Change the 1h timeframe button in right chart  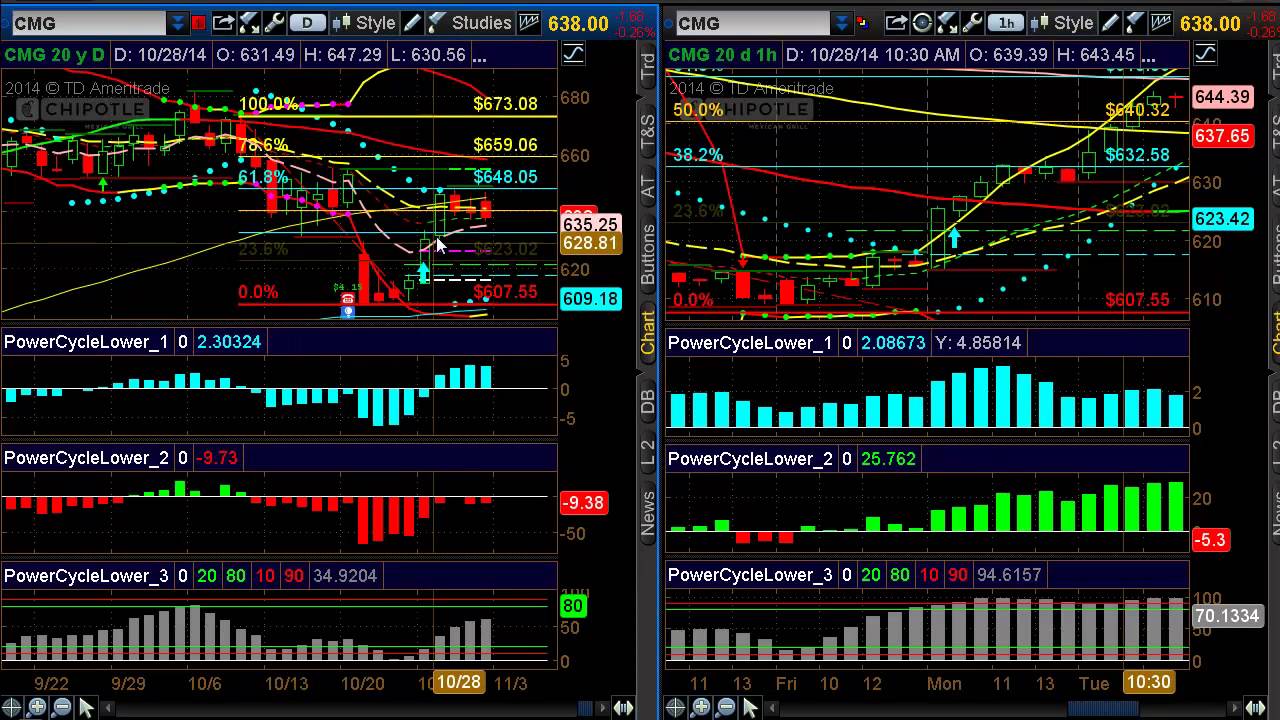click(x=1005, y=22)
